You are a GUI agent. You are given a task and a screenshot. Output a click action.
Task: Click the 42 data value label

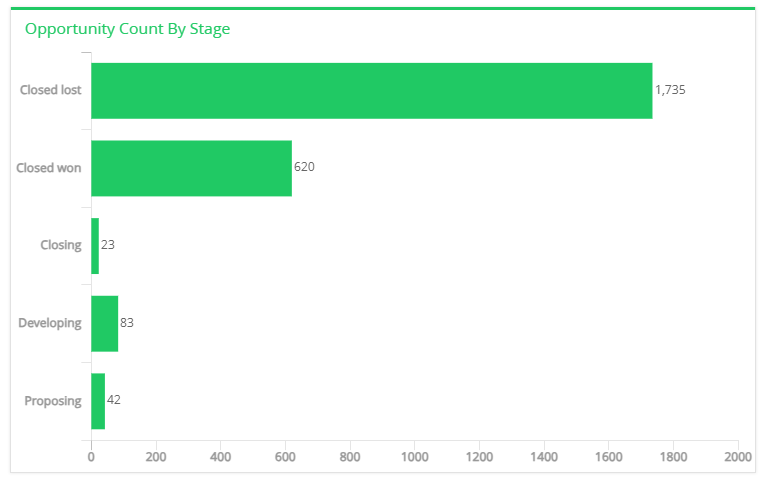[113, 400]
